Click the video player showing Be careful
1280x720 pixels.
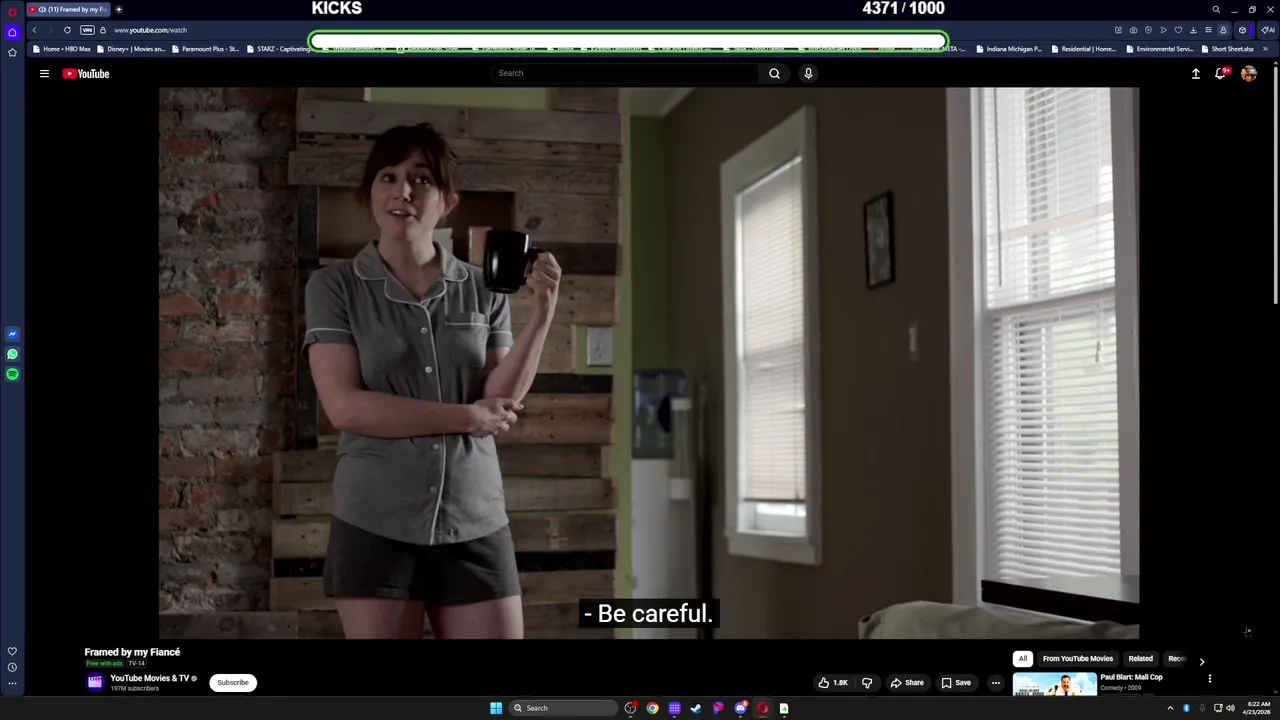point(648,362)
